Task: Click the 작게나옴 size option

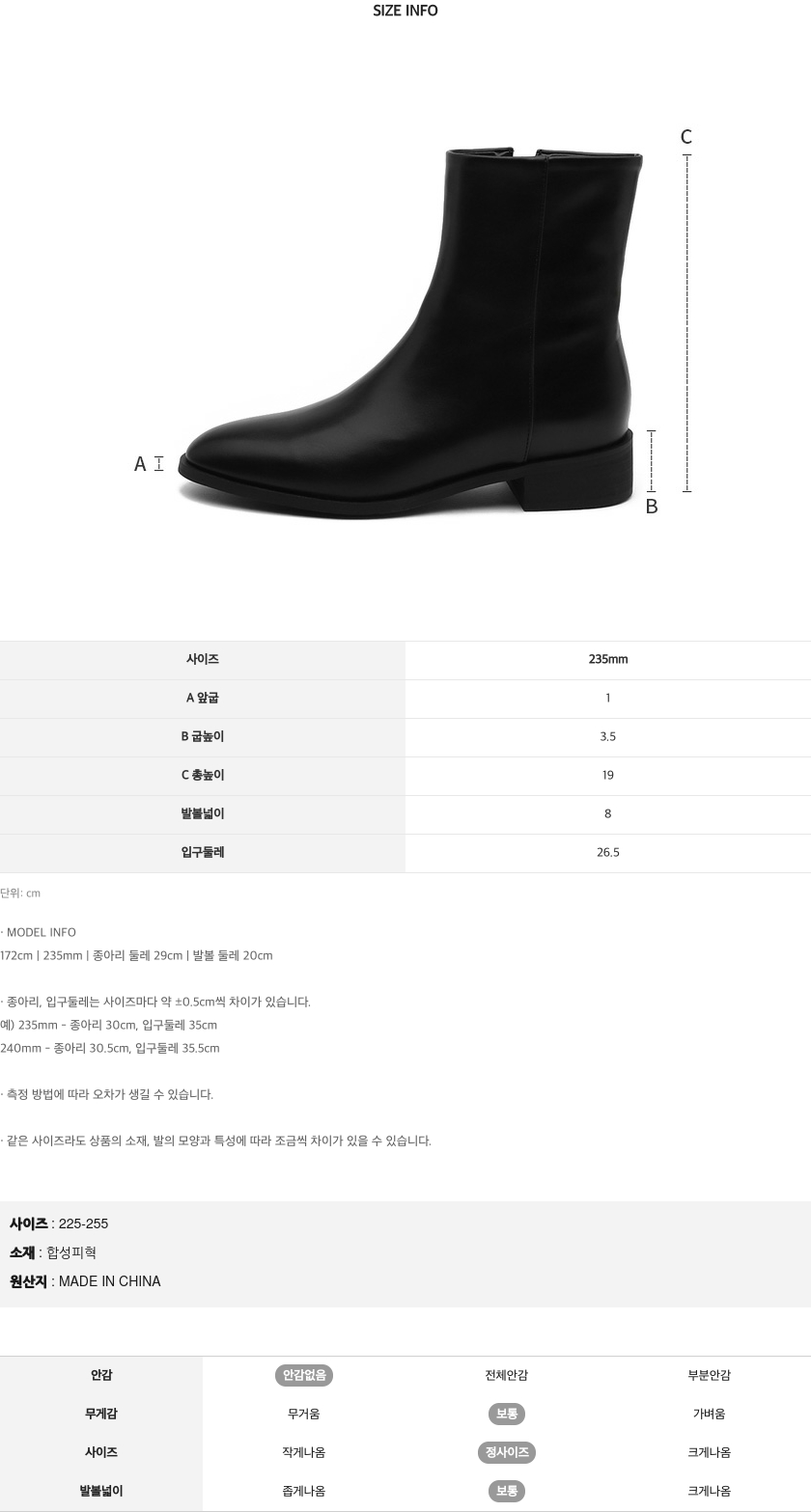Action: (304, 1452)
